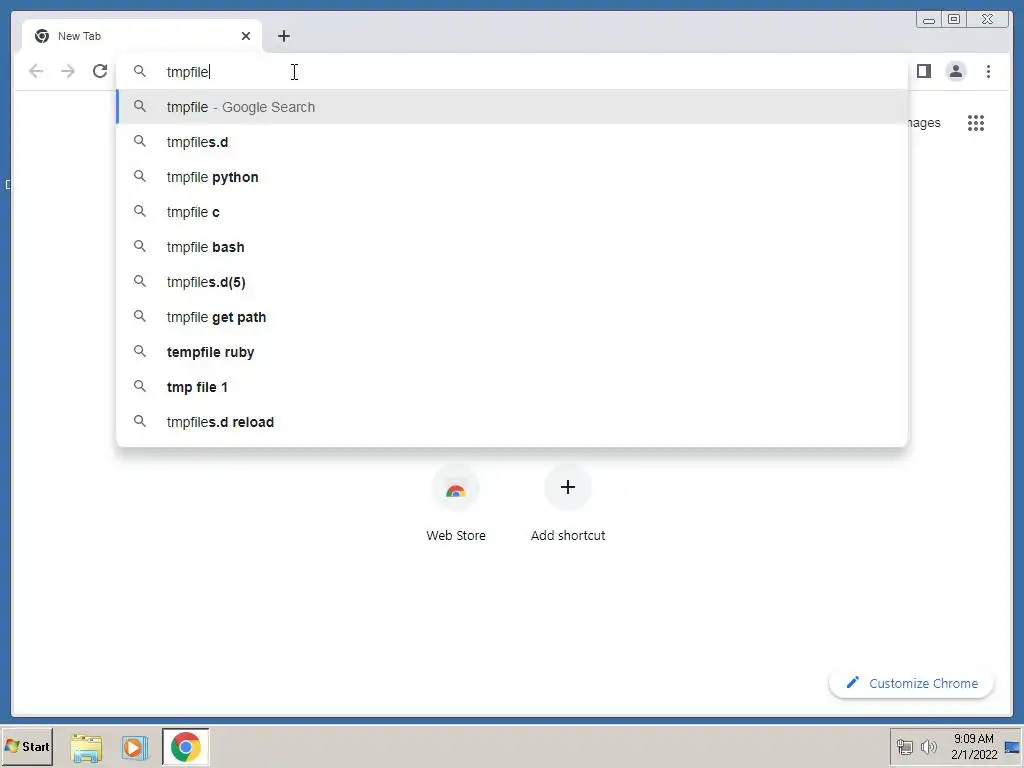Click the Chrome taskbar button
The width and height of the screenshot is (1024, 768).
[x=185, y=747]
